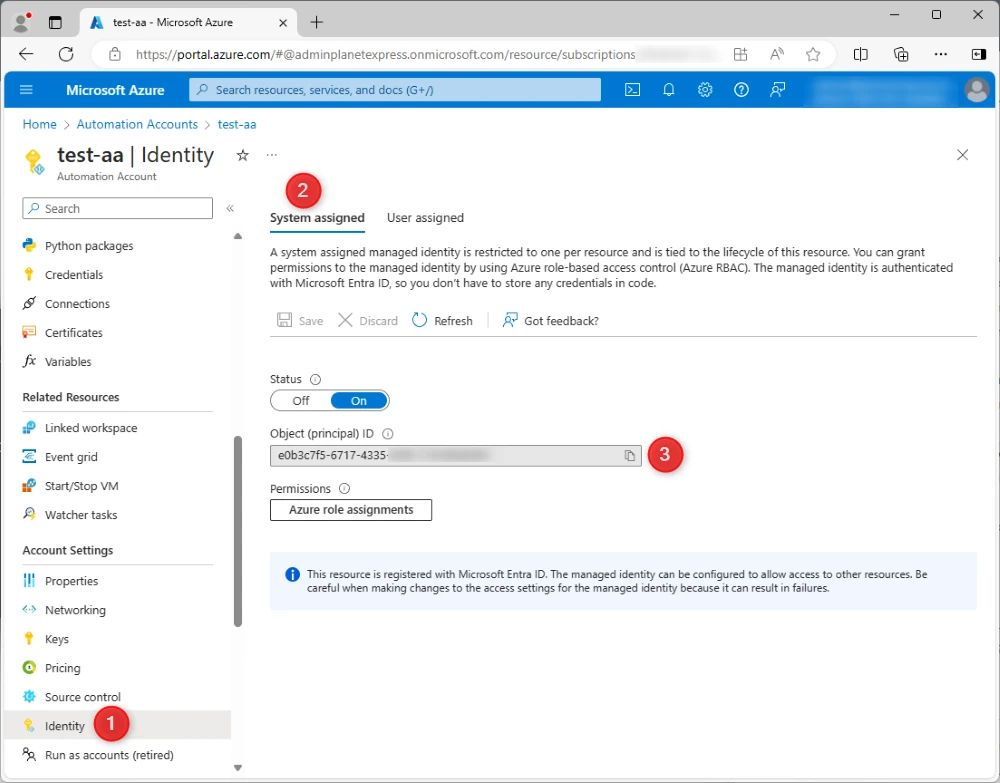The image size is (1000, 783).
Task: Open Properties in sidebar
Action: click(71, 582)
